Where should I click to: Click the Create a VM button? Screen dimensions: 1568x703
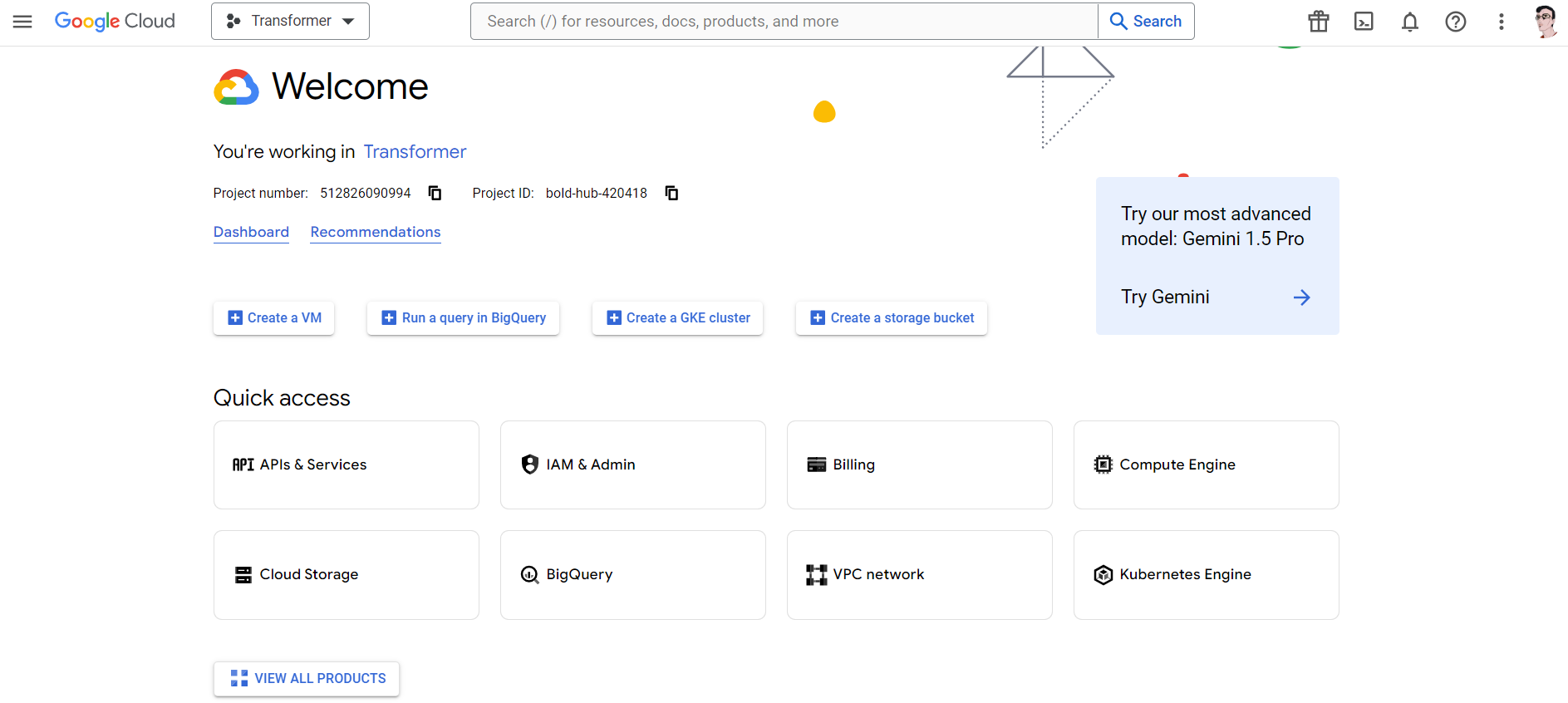[x=273, y=318]
